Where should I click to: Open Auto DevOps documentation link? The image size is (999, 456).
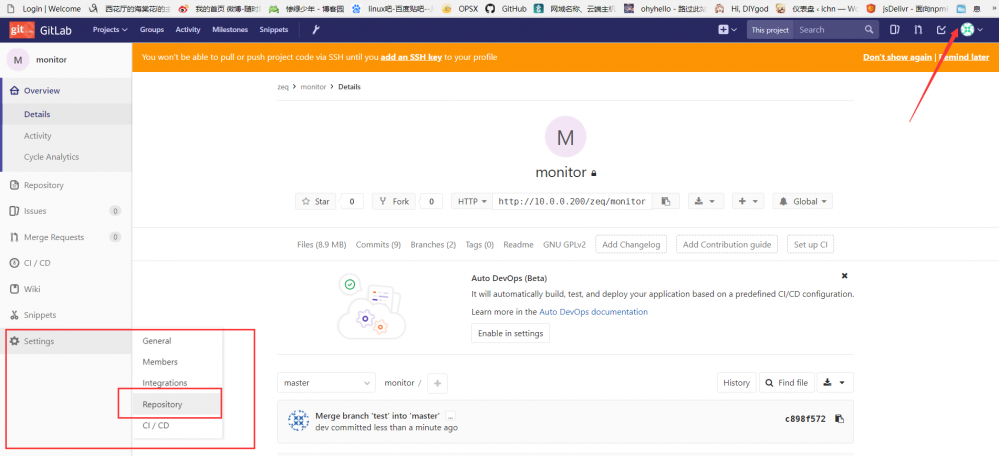[x=593, y=312]
